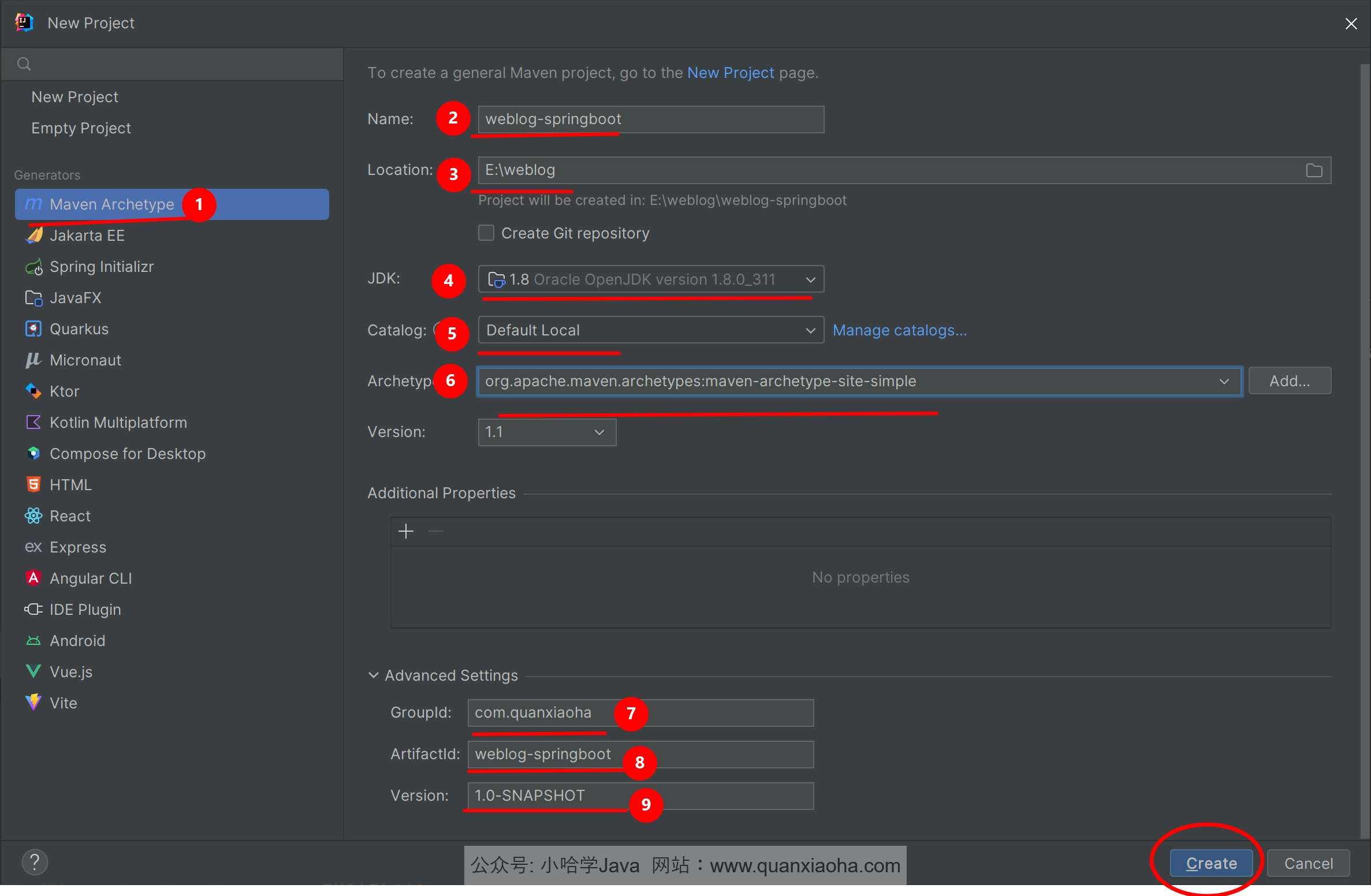
Task: Click the Name input field
Action: [651, 120]
